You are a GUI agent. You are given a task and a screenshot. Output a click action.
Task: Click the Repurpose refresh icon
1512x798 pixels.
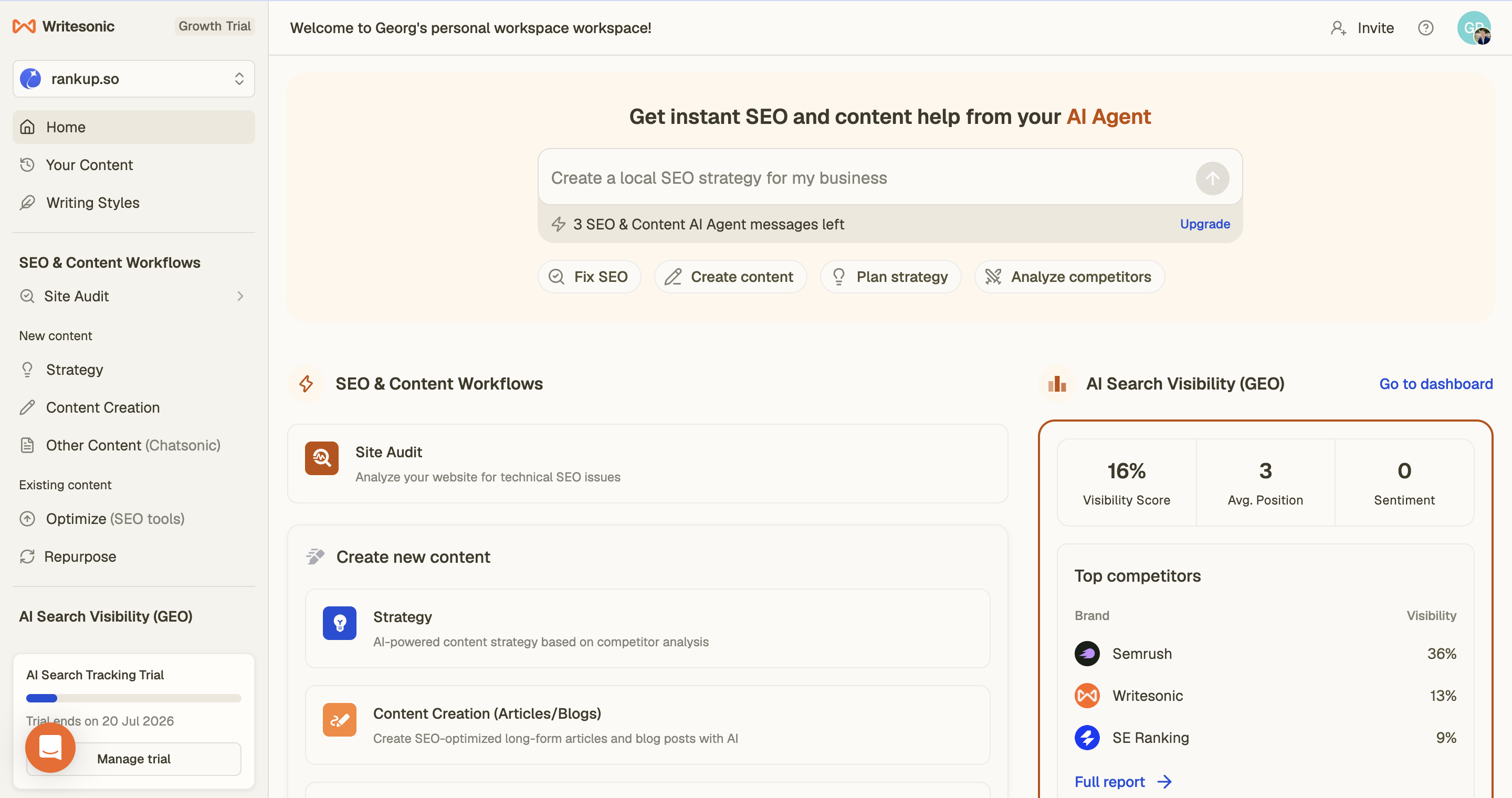[27, 556]
